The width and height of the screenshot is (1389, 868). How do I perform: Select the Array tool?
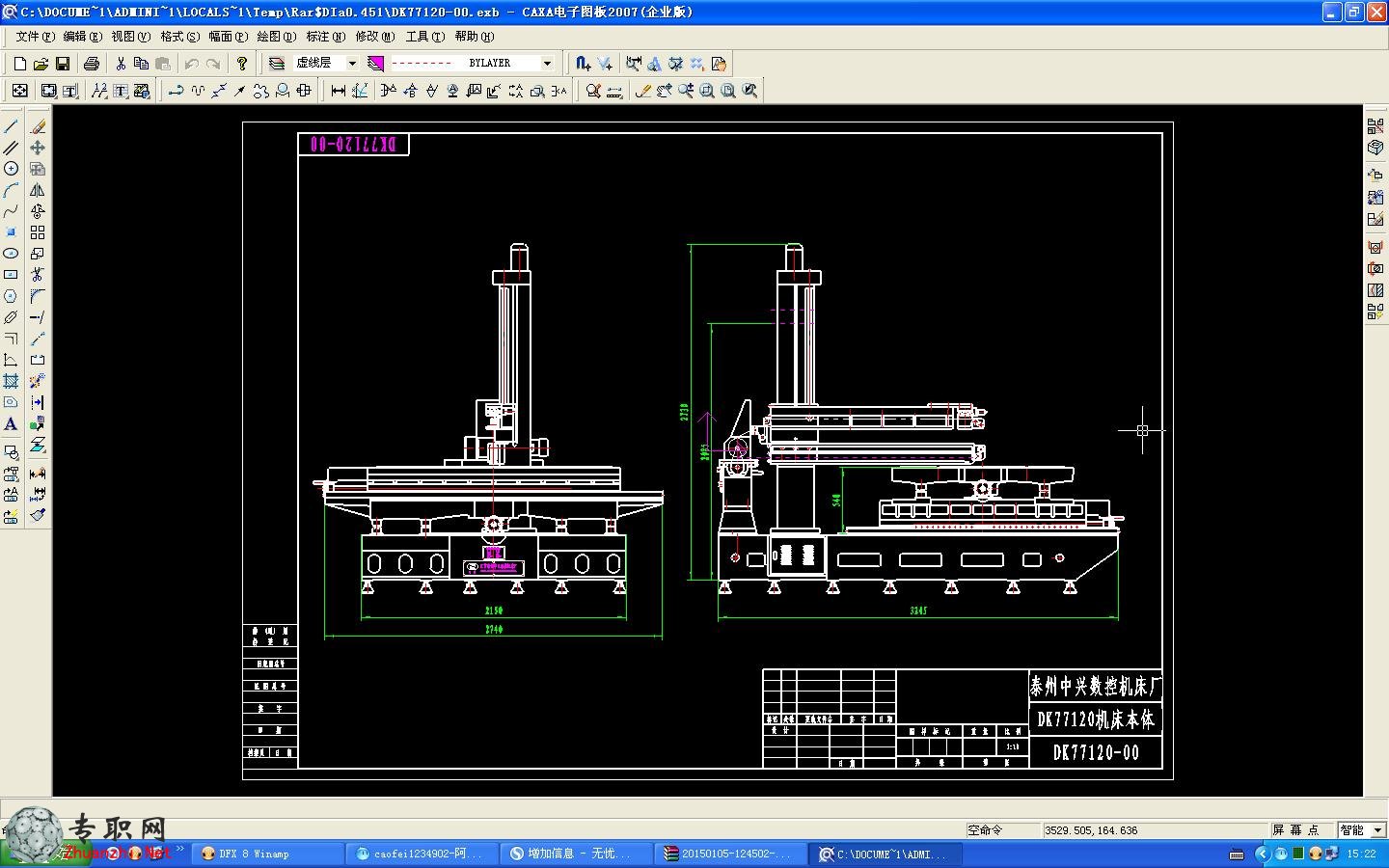[37, 232]
